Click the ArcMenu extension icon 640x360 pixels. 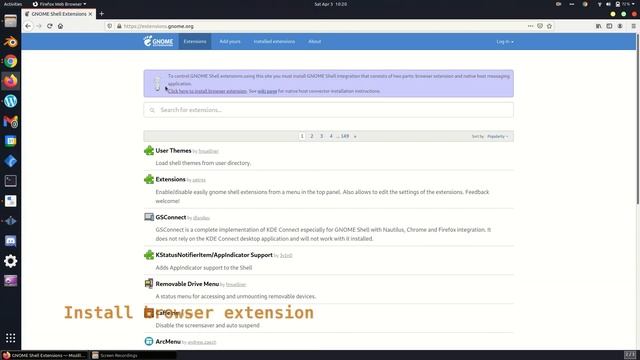pos(149,341)
